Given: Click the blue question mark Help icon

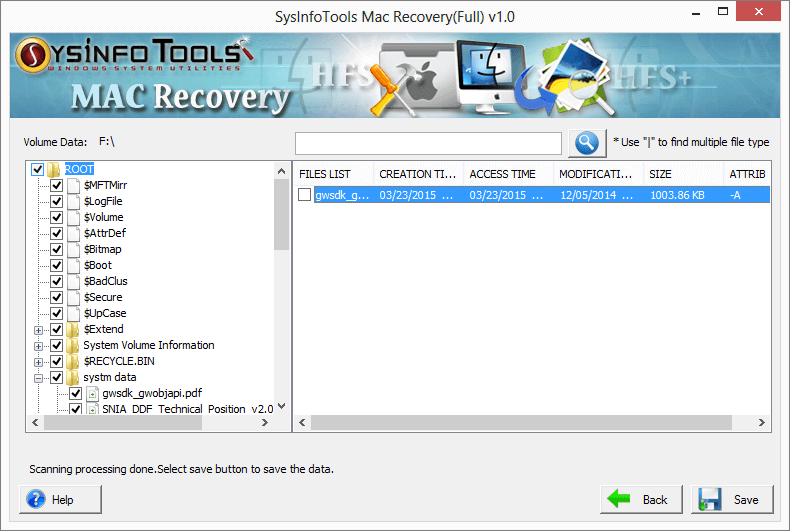Looking at the screenshot, I should tap(36, 499).
